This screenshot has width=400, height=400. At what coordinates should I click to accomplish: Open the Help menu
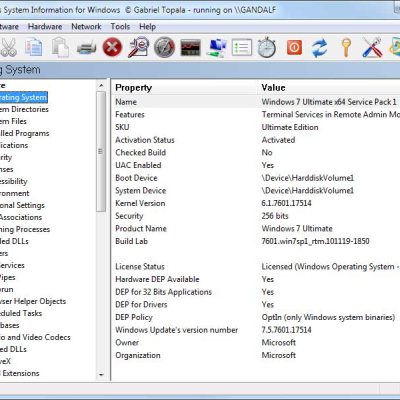[x=147, y=27]
